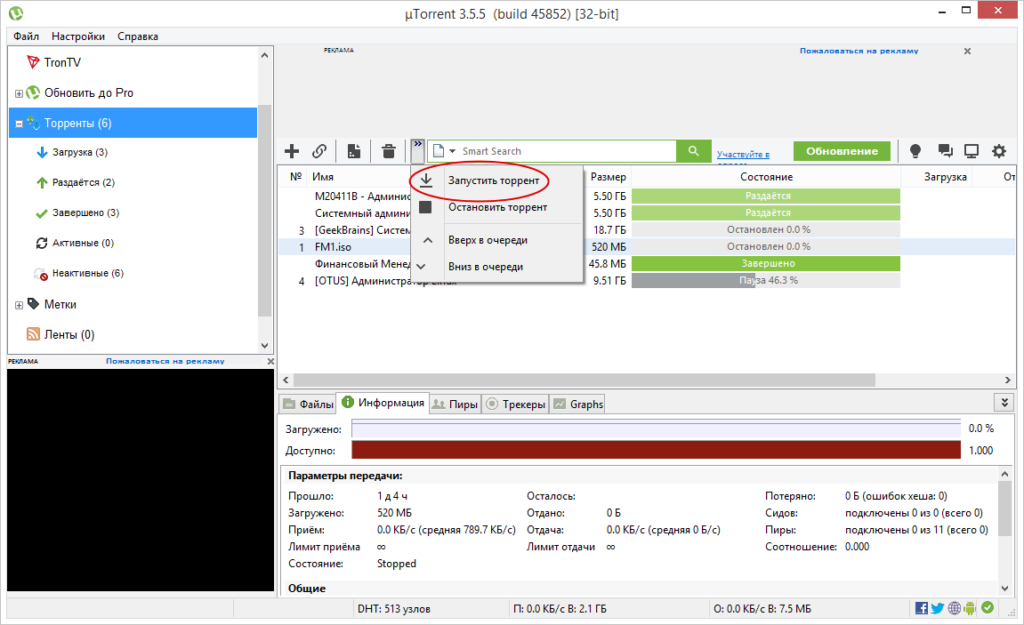The height and width of the screenshot is (625, 1024).
Task: Click the Facebook icon in status bar
Action: [921, 608]
